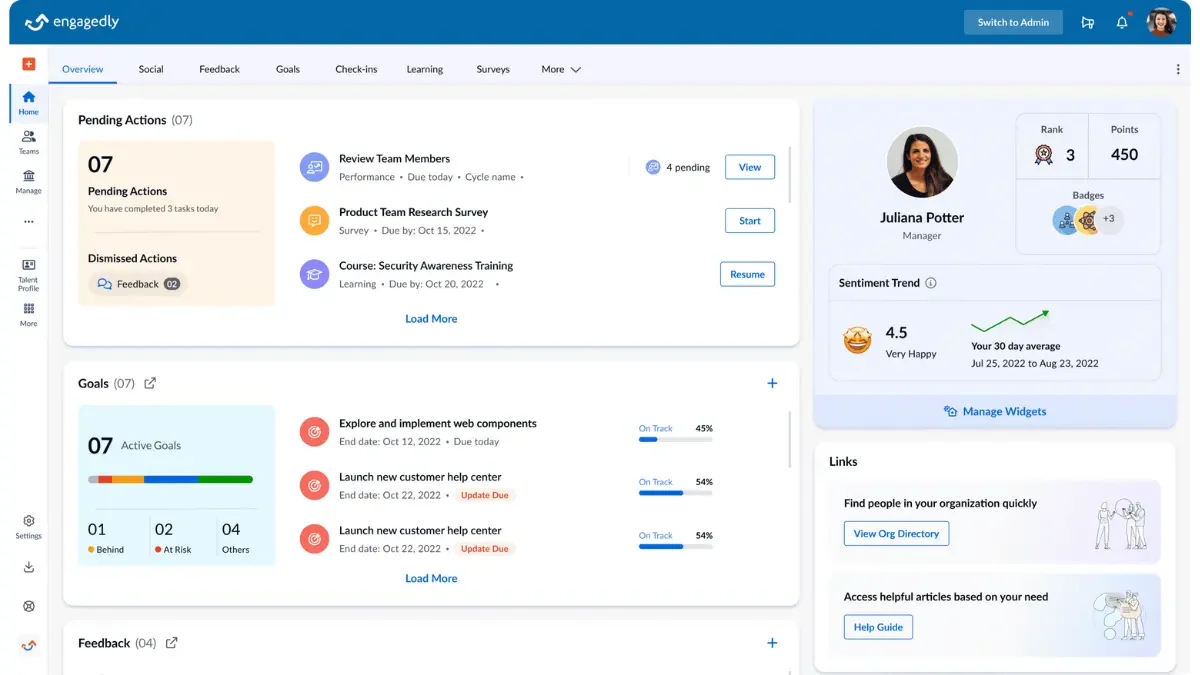The image size is (1200, 675).
Task: Load More pending actions
Action: coord(431,319)
